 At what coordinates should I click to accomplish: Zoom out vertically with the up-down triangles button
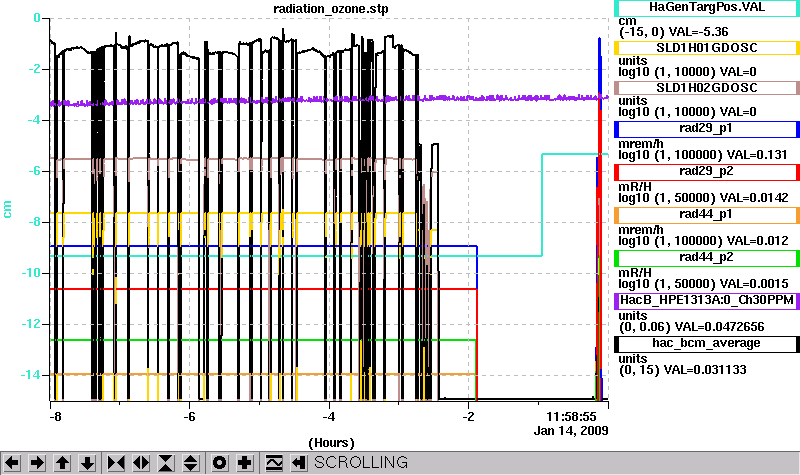coord(191,463)
